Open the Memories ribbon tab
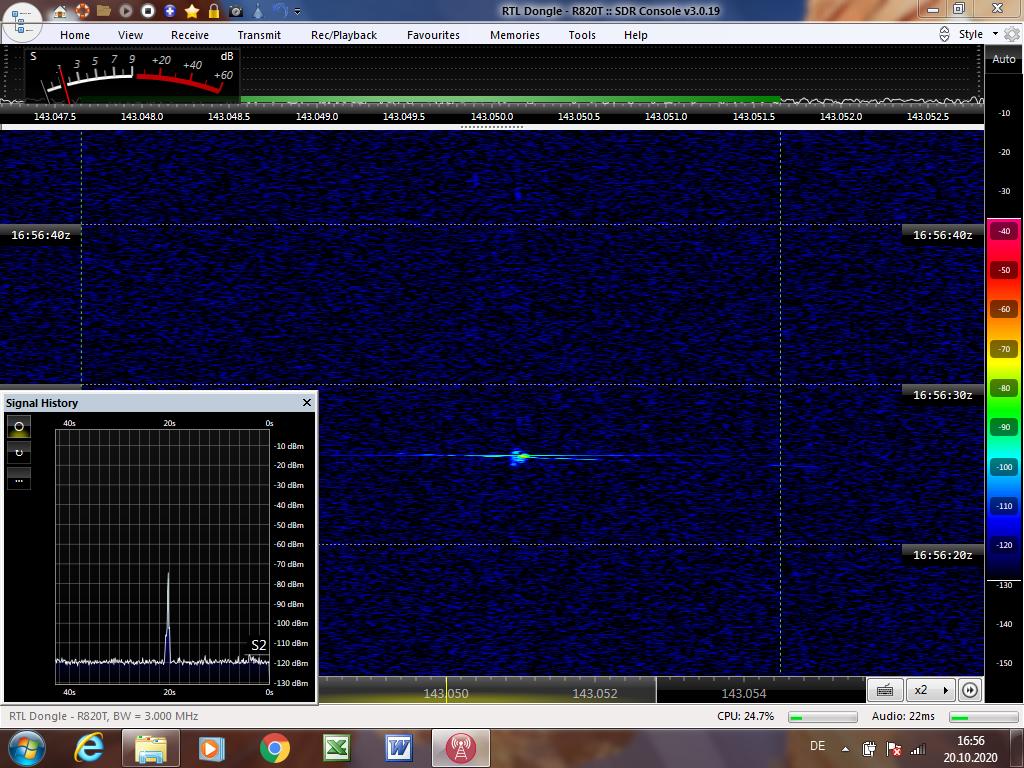 (x=515, y=35)
